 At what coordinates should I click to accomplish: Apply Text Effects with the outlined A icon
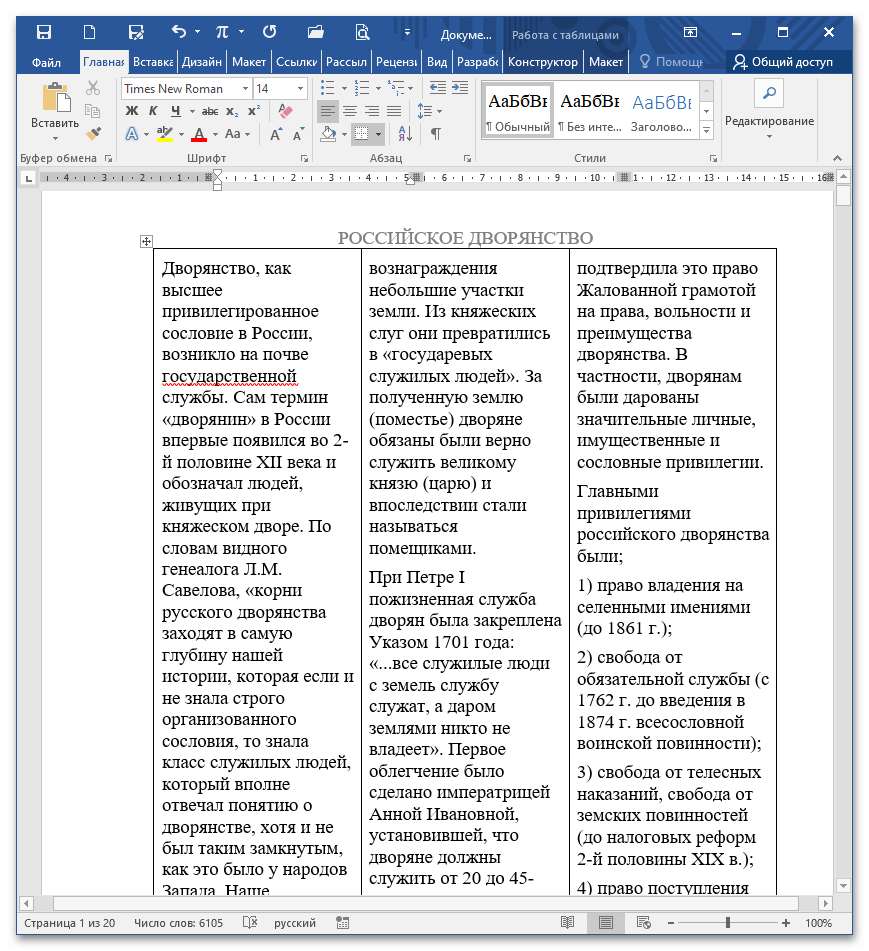pyautogui.click(x=132, y=134)
